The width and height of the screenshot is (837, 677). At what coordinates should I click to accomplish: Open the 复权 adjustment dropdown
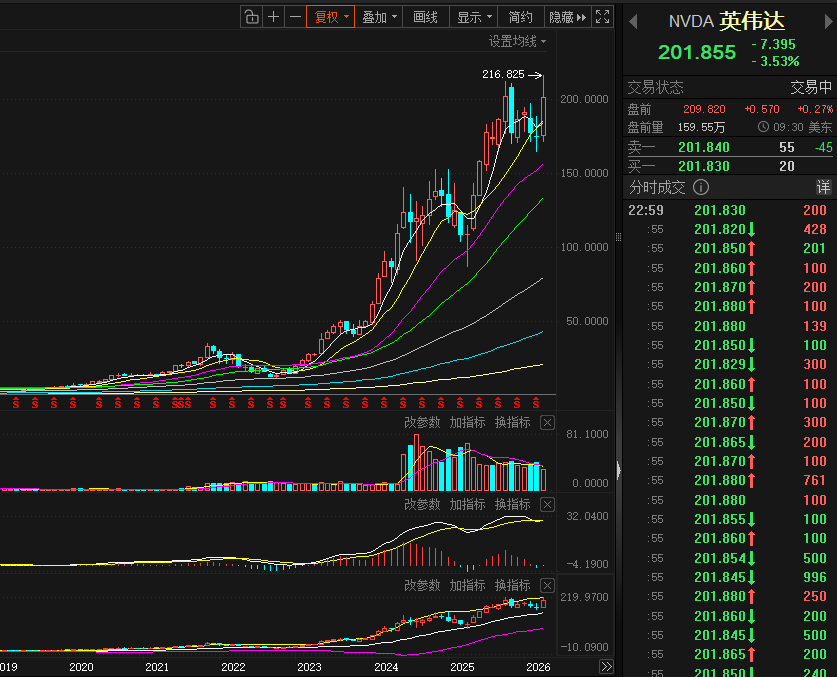[331, 17]
